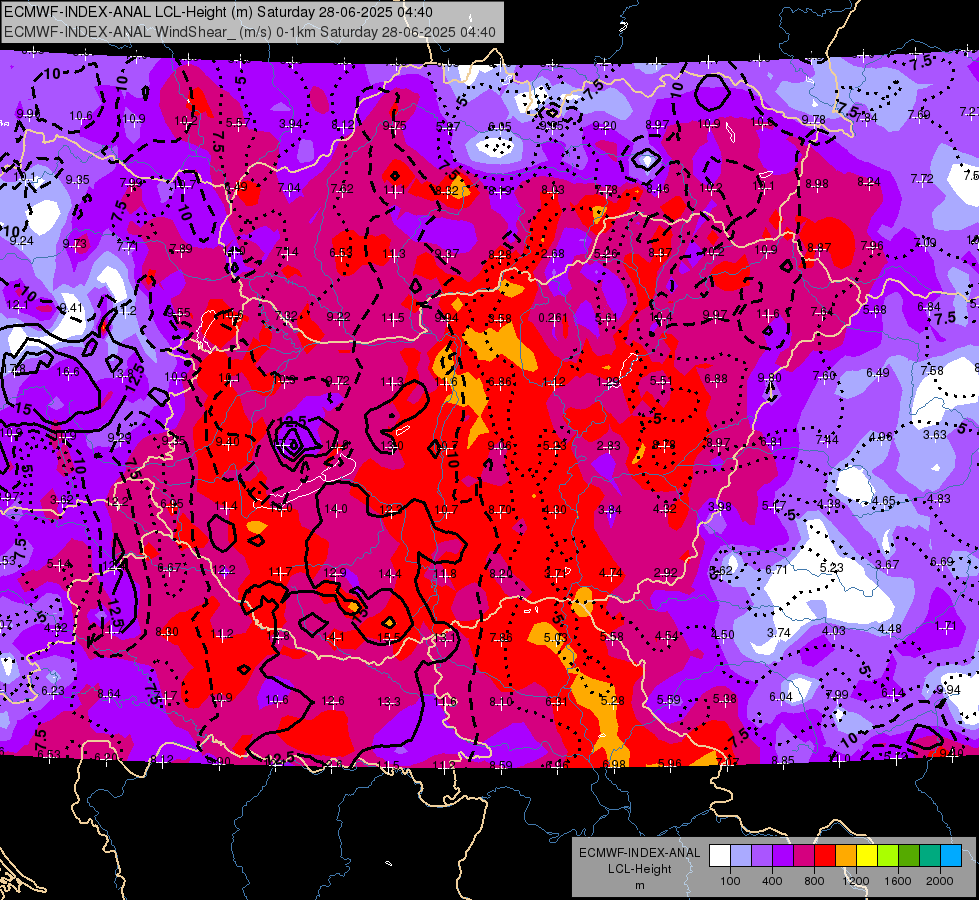Click the grid value 9.80
This screenshot has height=900, width=979.
tap(769, 378)
